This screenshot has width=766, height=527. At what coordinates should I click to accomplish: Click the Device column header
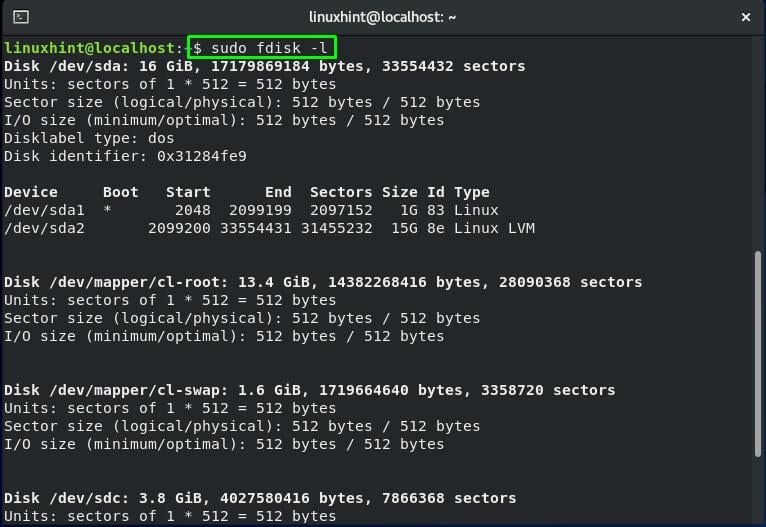(x=31, y=192)
